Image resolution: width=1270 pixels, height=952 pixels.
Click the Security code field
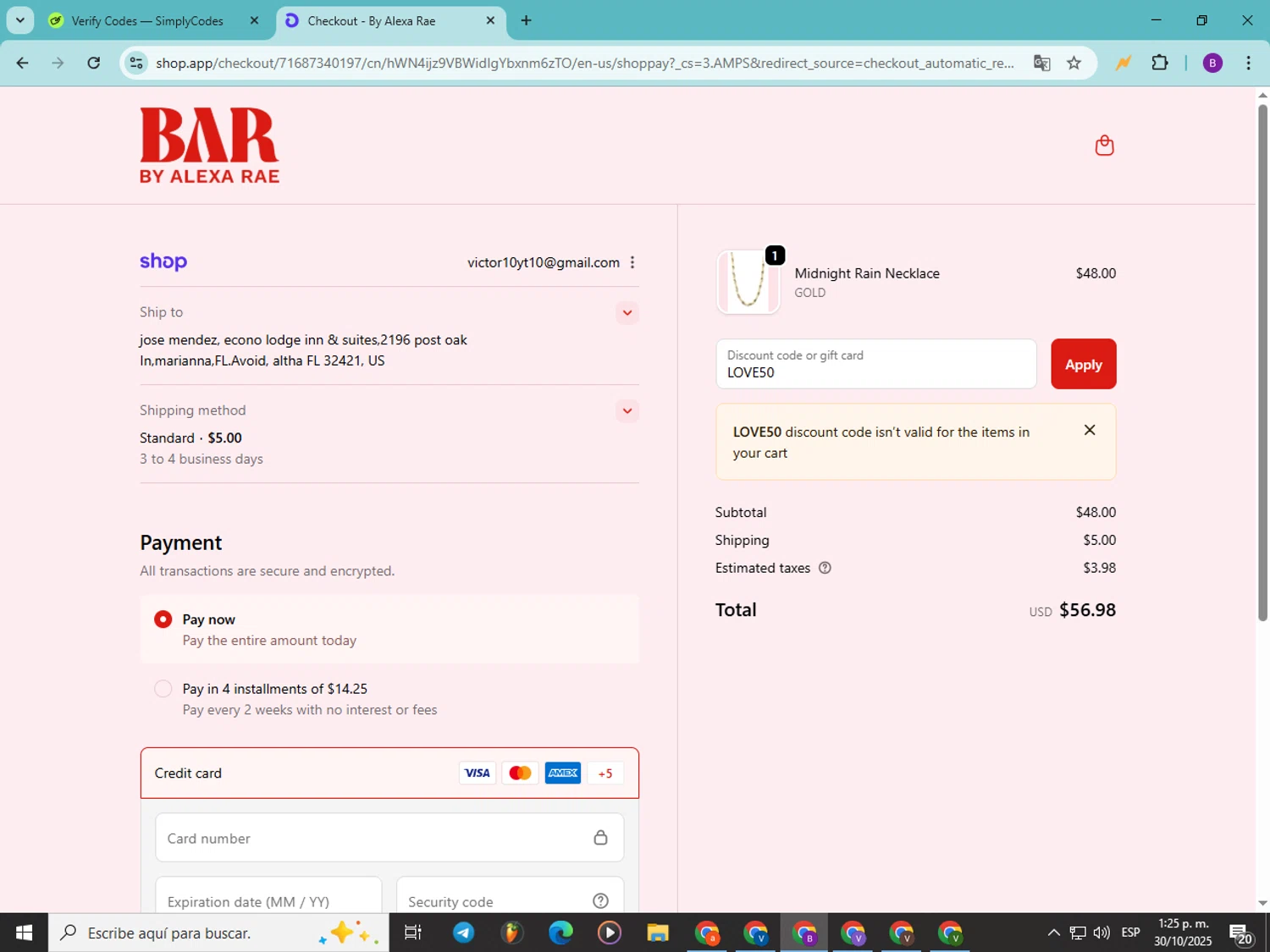[510, 895]
